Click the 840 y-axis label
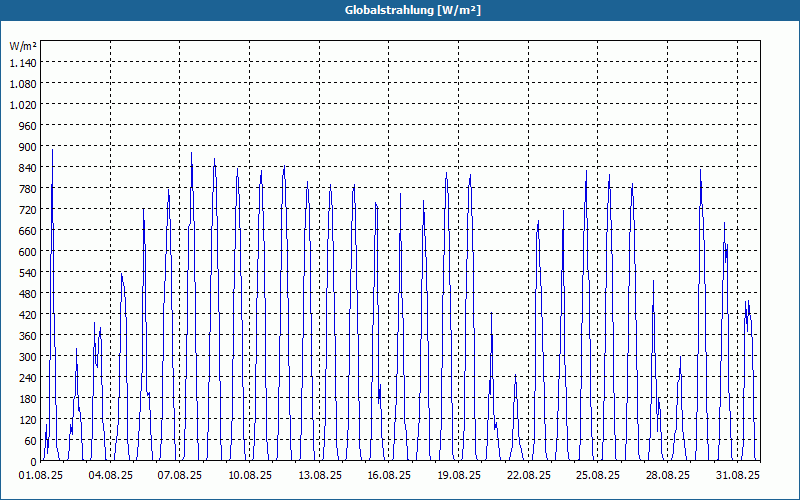This screenshot has width=800, height=500. click(x=28, y=168)
